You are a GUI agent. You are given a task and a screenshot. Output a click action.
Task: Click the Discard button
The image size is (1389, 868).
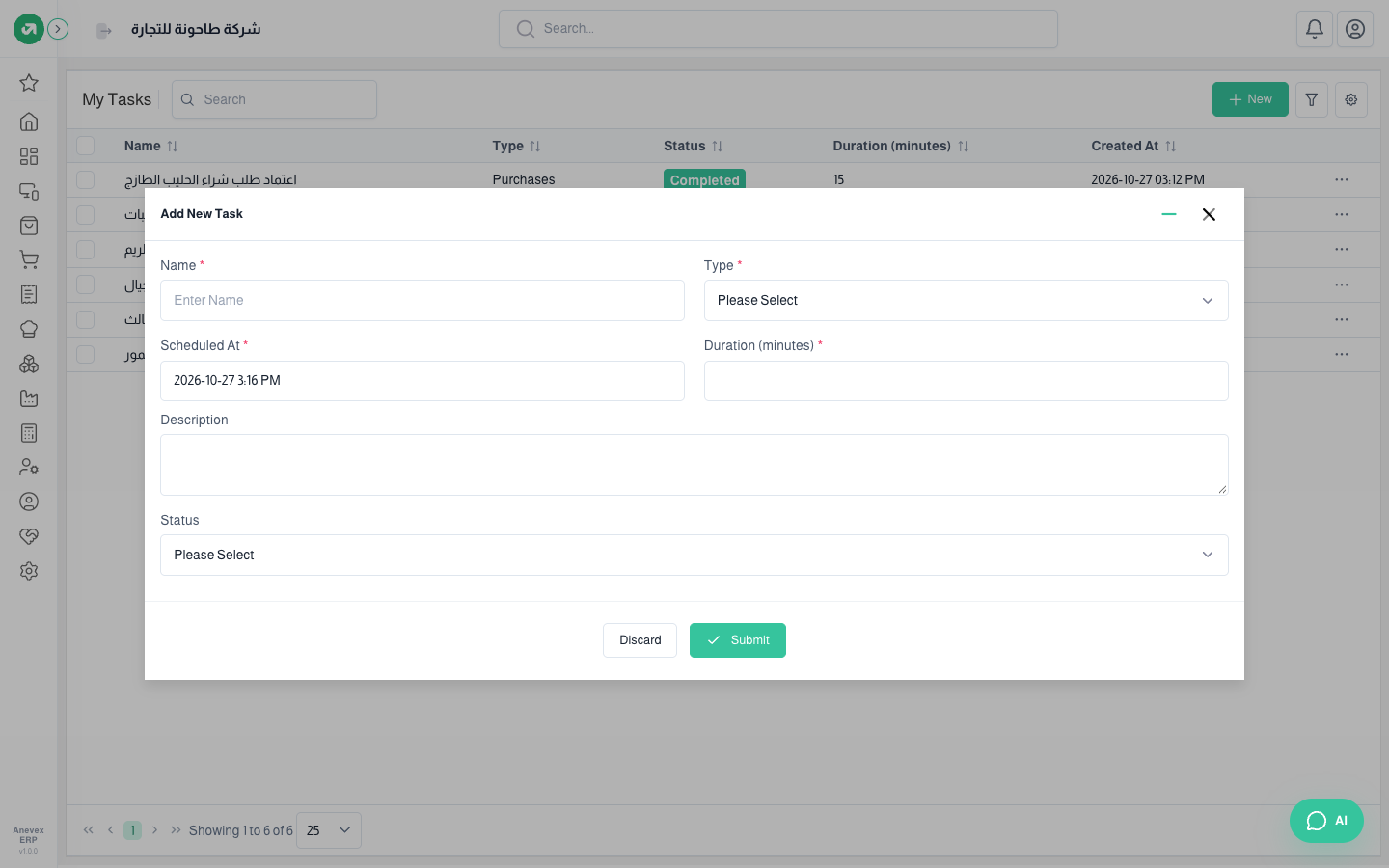click(640, 640)
